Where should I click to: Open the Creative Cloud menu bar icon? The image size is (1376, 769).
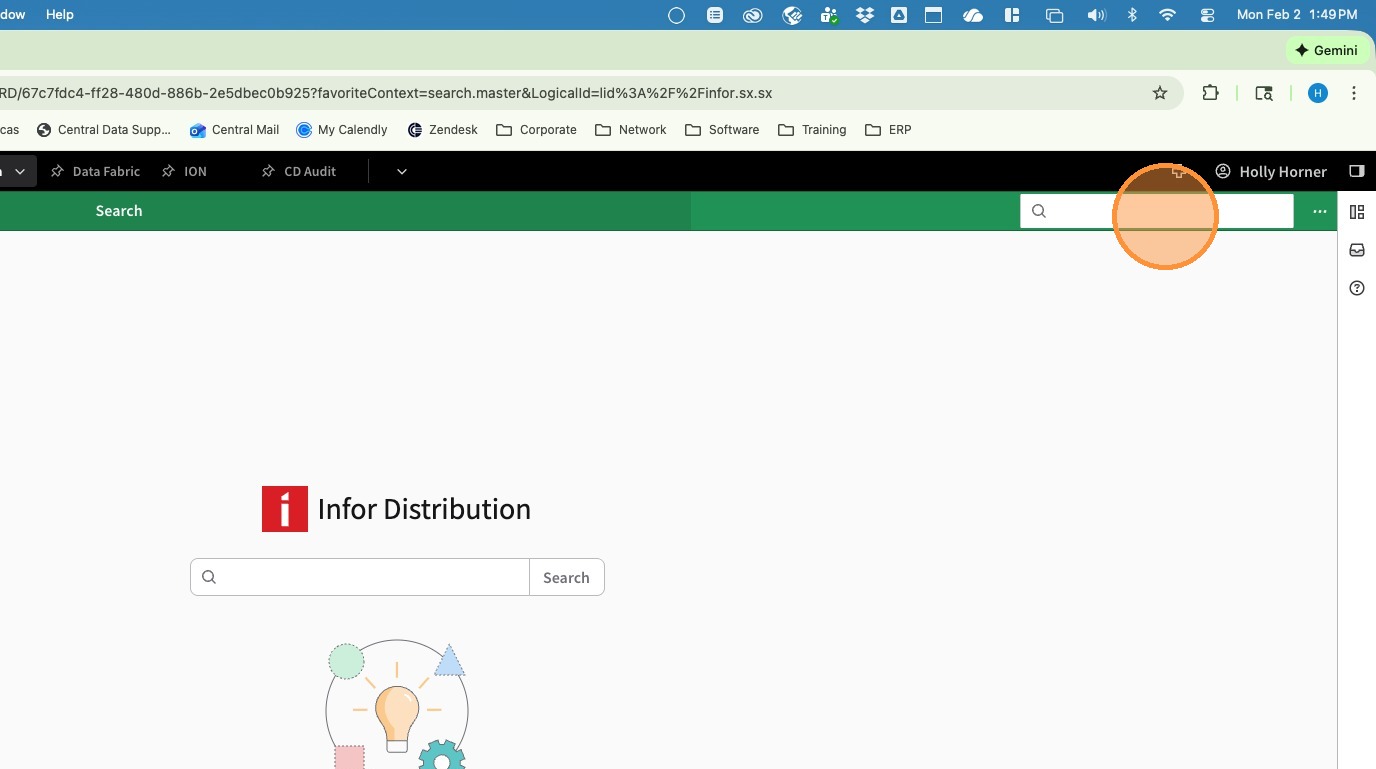(x=752, y=15)
